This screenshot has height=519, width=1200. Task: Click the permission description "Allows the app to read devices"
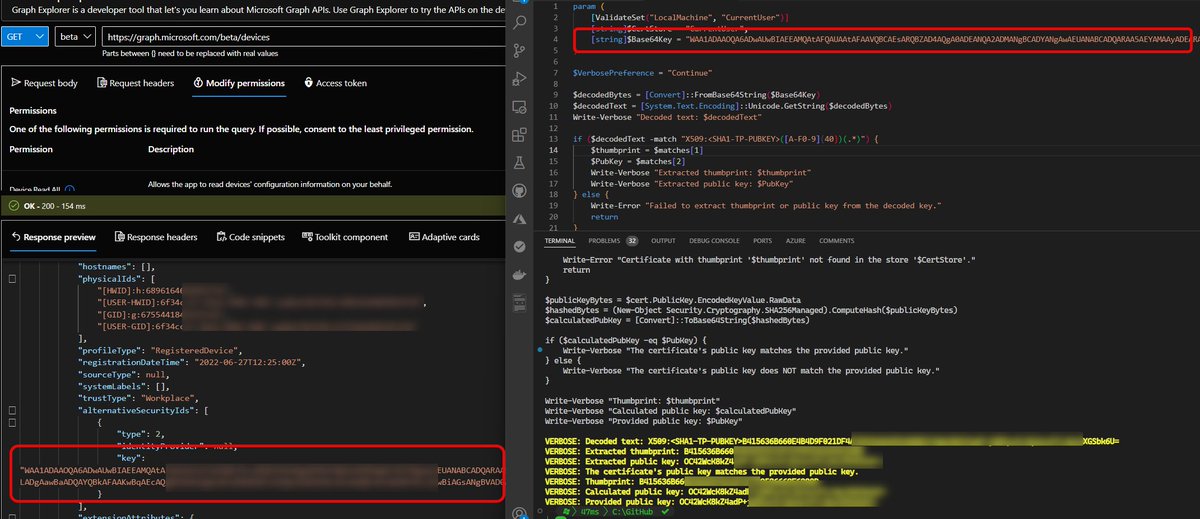(270, 184)
